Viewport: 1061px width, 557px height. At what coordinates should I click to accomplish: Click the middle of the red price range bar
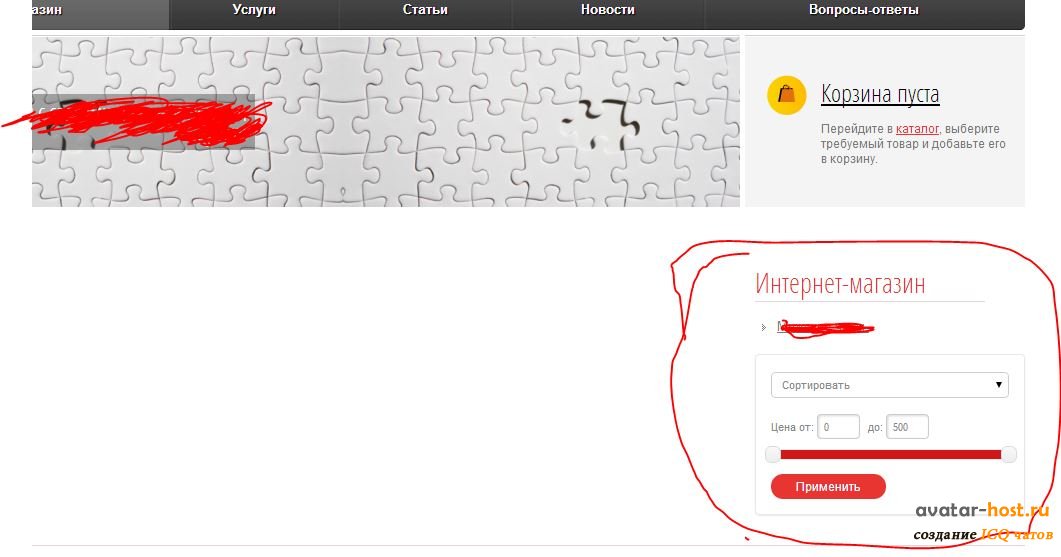click(x=890, y=455)
